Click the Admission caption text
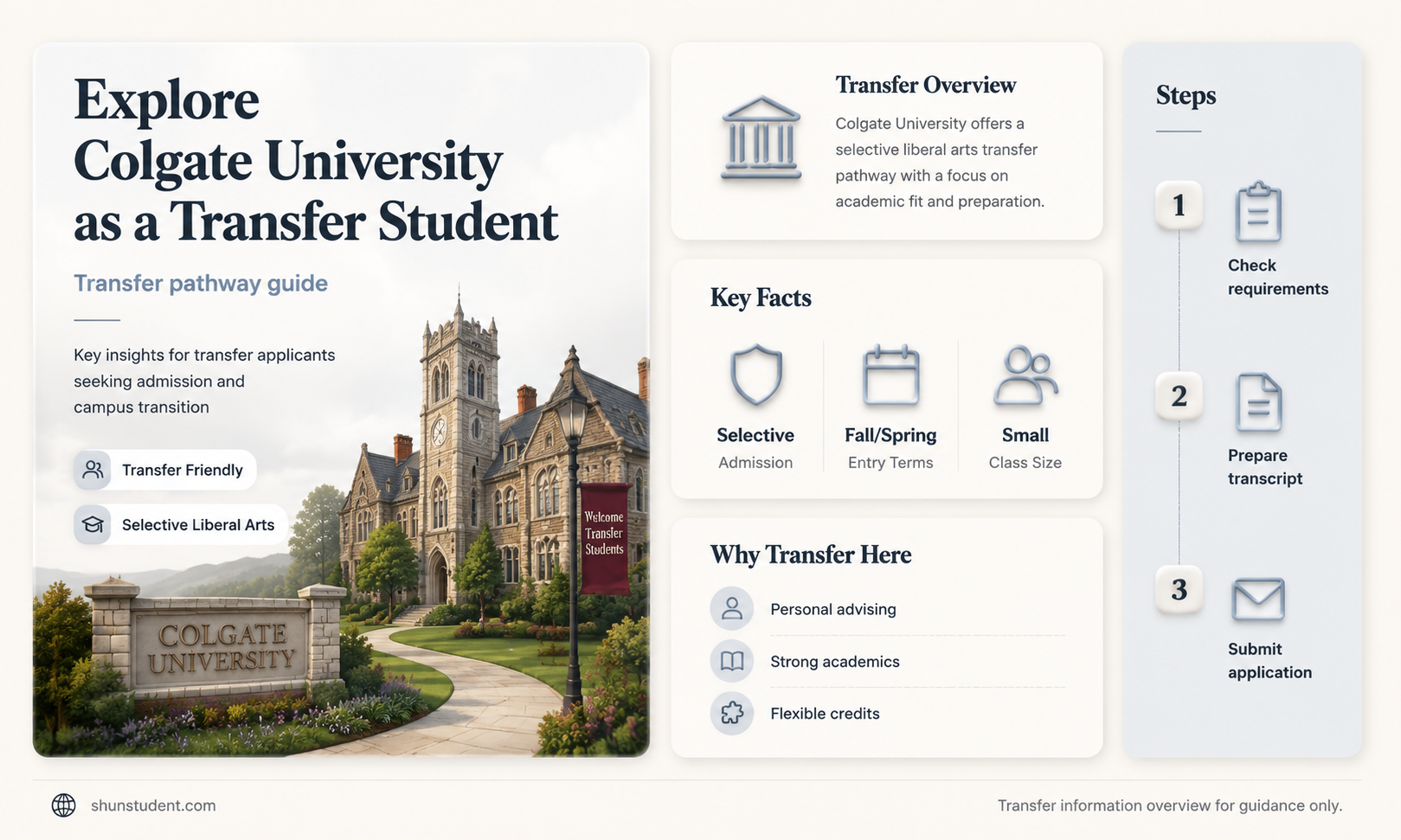 pos(755,463)
